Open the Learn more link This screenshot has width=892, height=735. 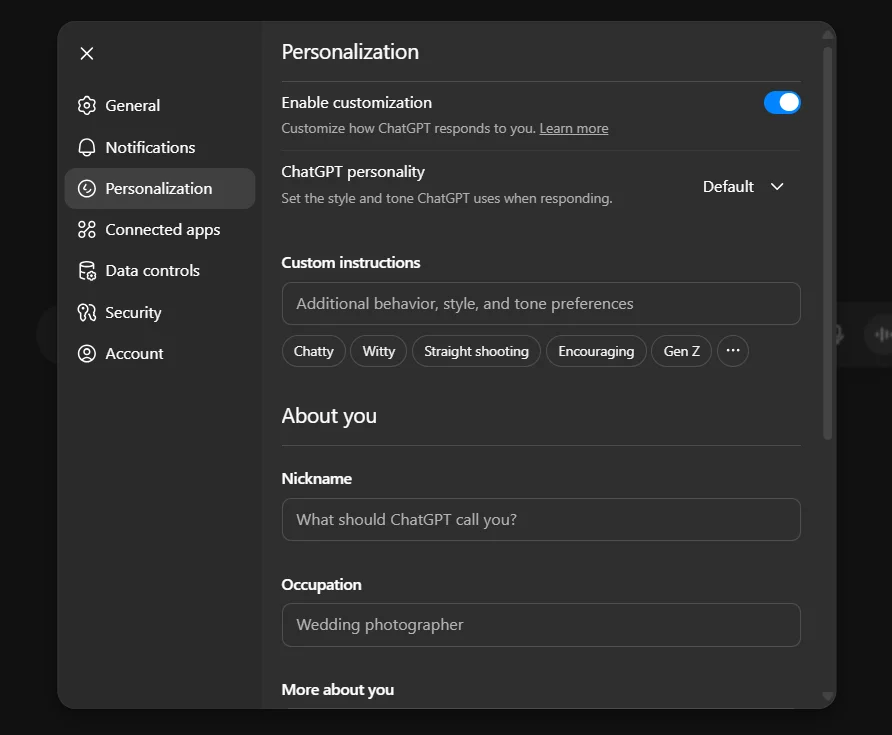click(574, 128)
